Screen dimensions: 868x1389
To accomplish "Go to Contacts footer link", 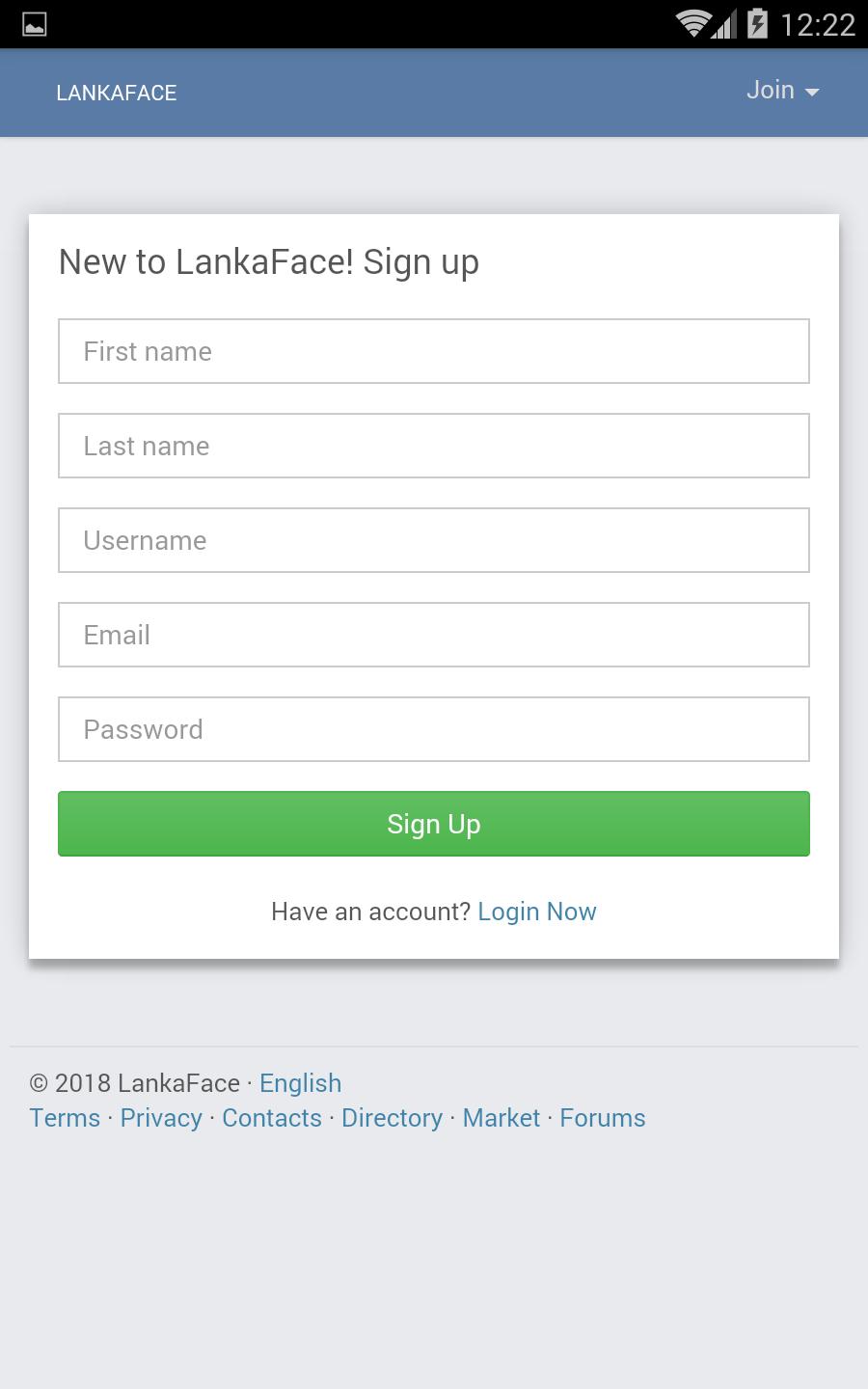I will [272, 1118].
